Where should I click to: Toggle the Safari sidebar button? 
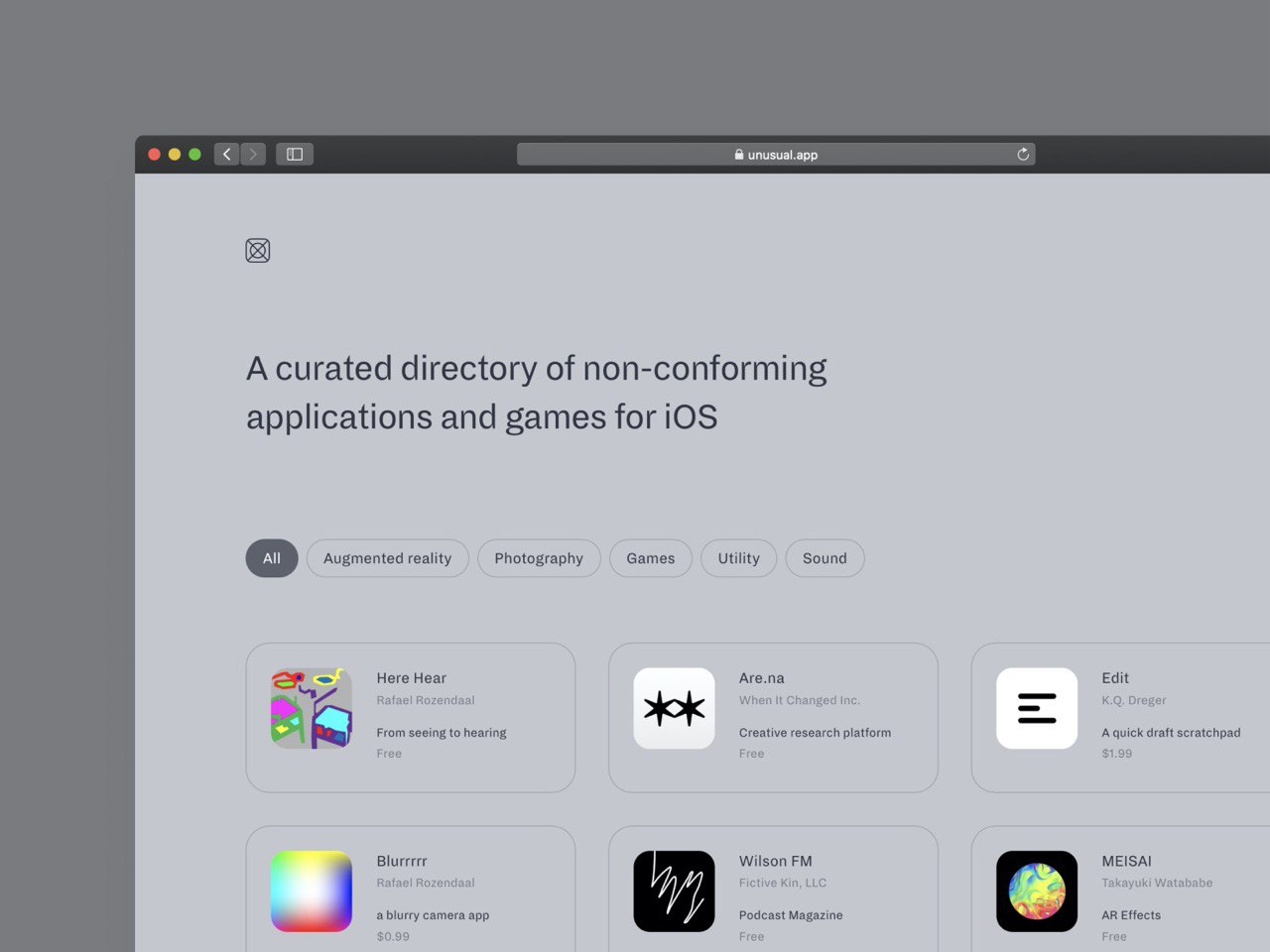(295, 154)
